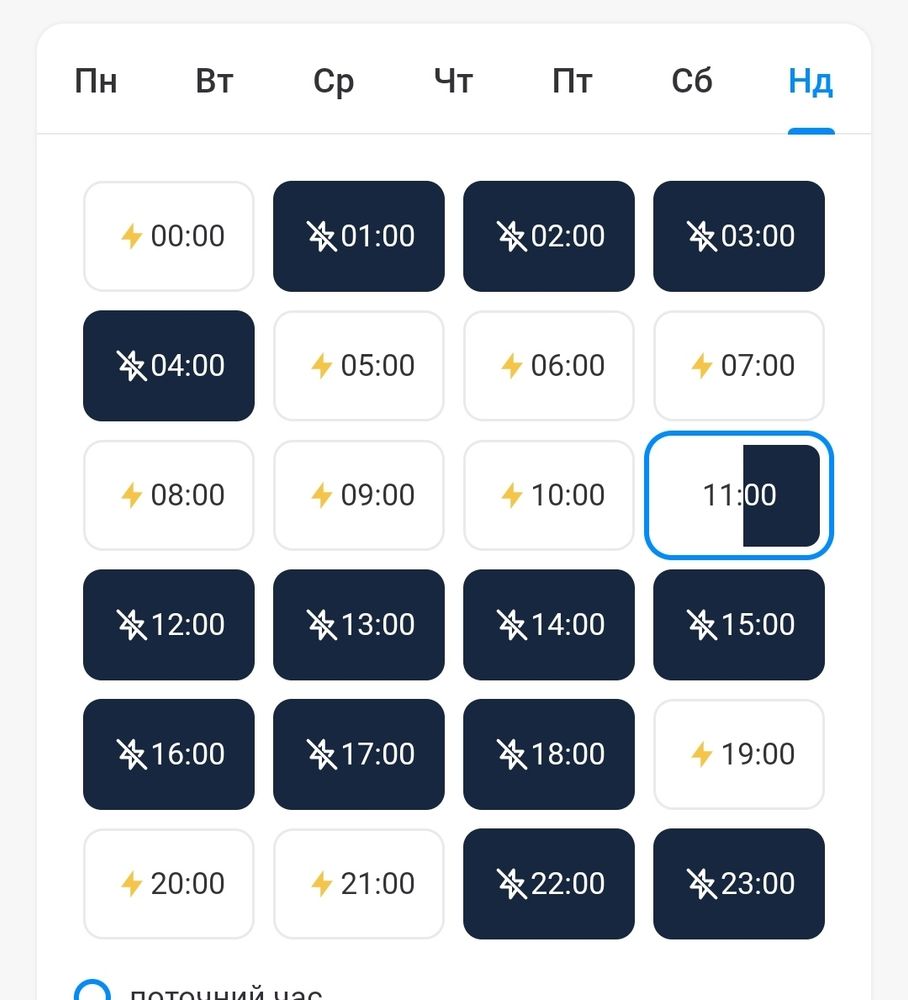This screenshot has width=908, height=1000.
Task: Click the lightning bolt icon at 09:00
Action: pos(321,495)
